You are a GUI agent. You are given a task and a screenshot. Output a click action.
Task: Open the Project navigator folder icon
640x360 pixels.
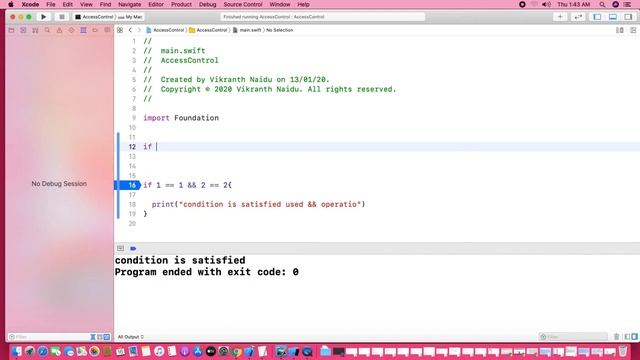click(11, 30)
